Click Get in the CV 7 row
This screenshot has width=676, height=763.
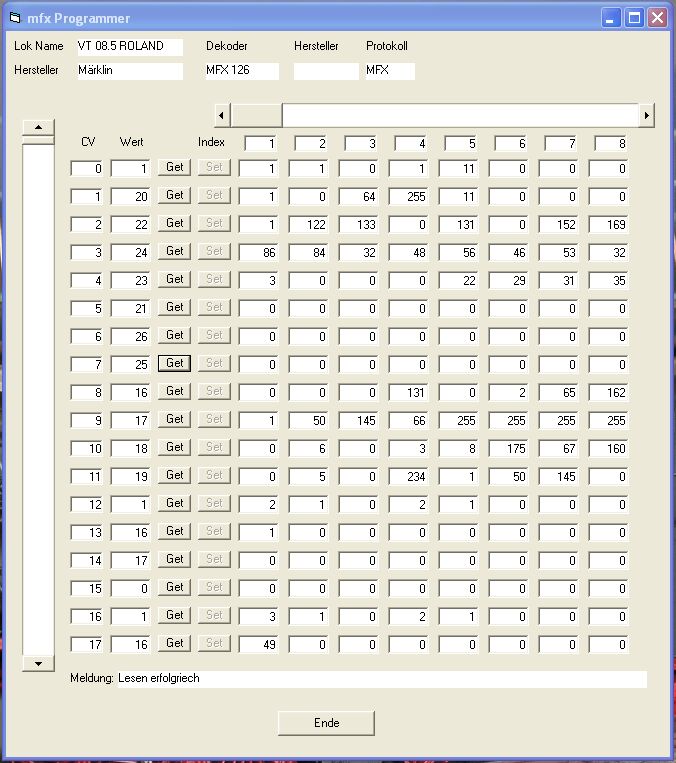tap(175, 363)
